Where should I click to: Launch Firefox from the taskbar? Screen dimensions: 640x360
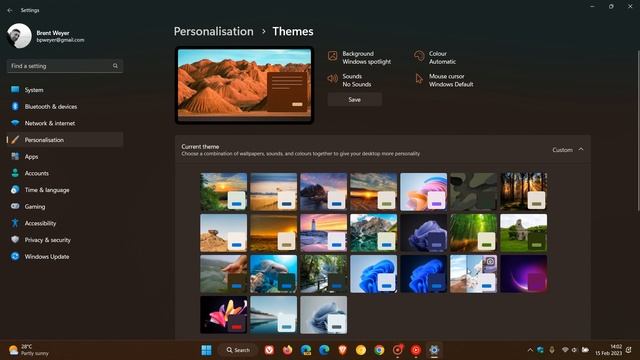[x=287, y=350]
